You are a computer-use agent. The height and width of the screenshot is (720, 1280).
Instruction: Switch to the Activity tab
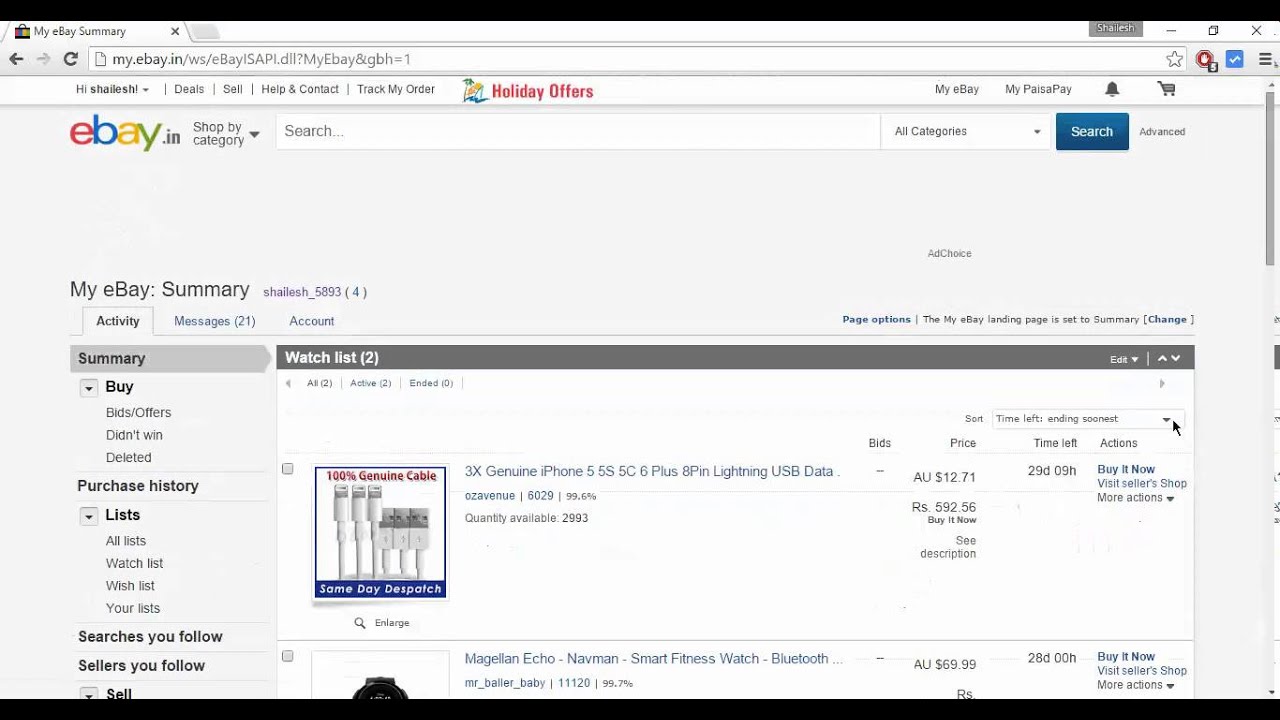pos(118,321)
